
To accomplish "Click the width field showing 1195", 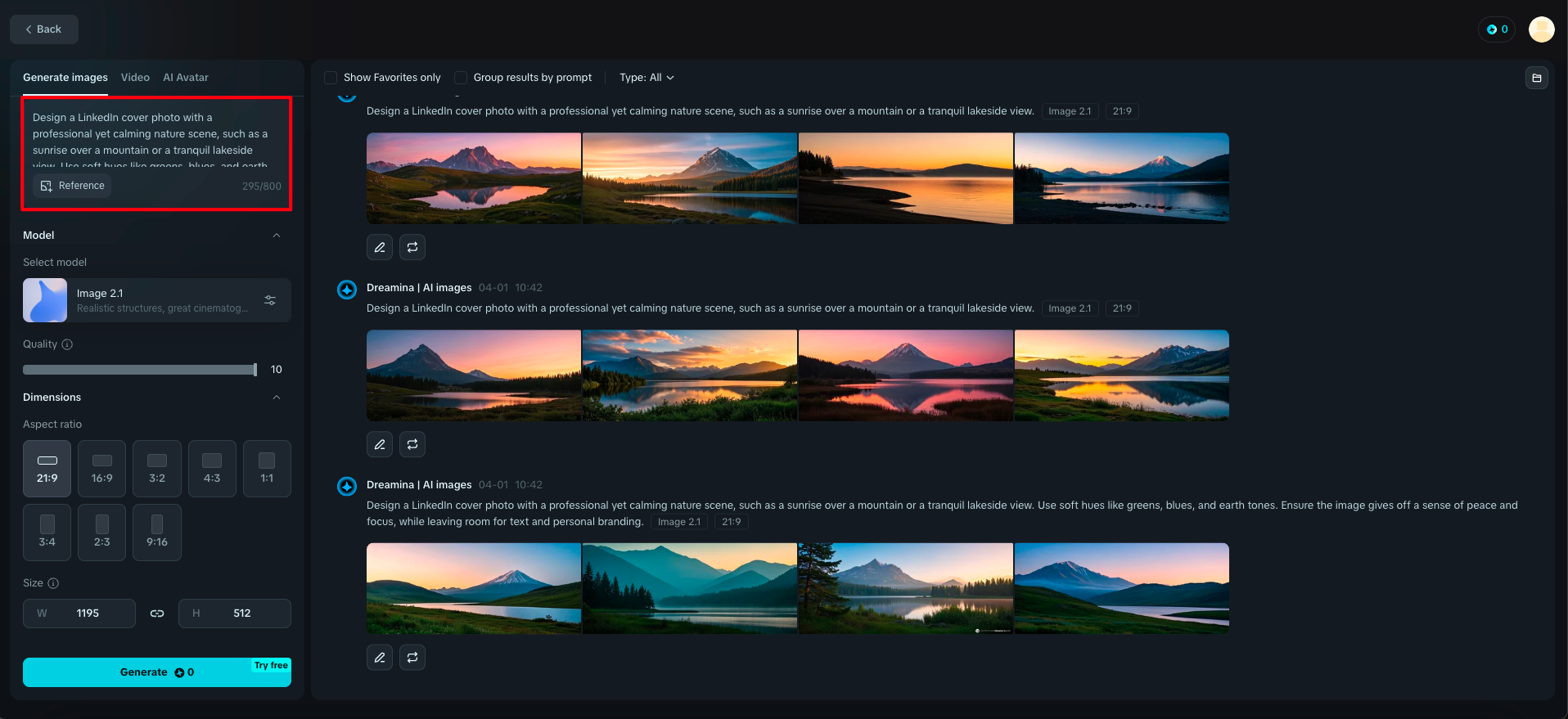I will tap(79, 613).
